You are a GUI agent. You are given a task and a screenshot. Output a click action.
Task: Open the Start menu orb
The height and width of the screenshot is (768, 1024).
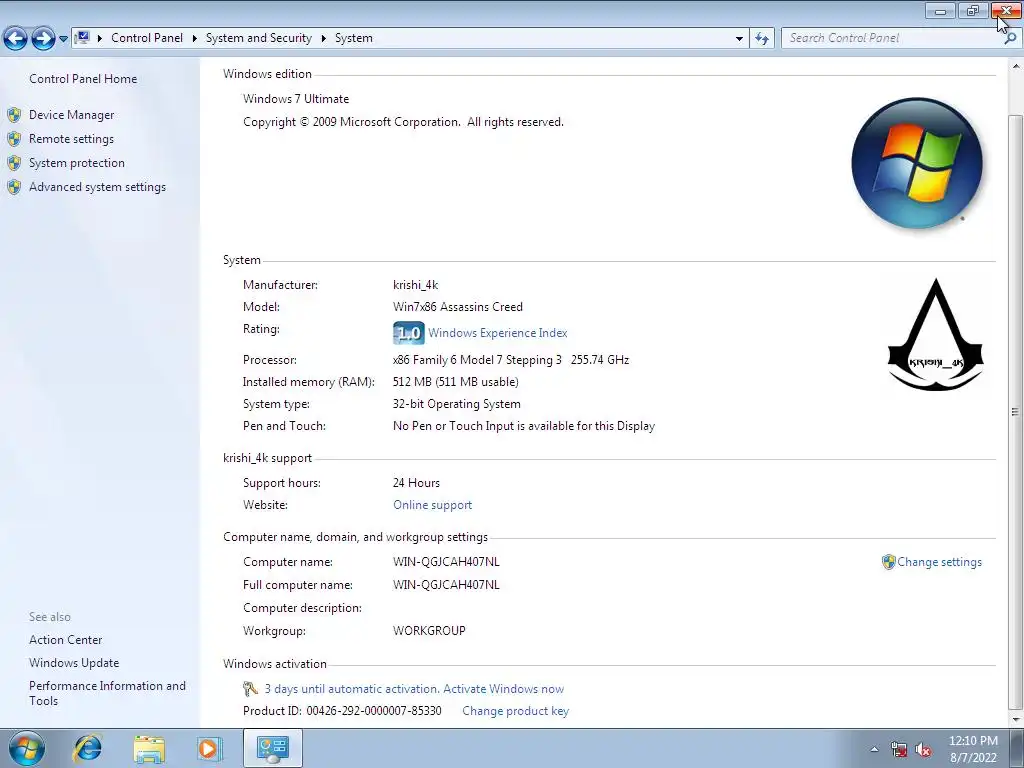(x=27, y=748)
